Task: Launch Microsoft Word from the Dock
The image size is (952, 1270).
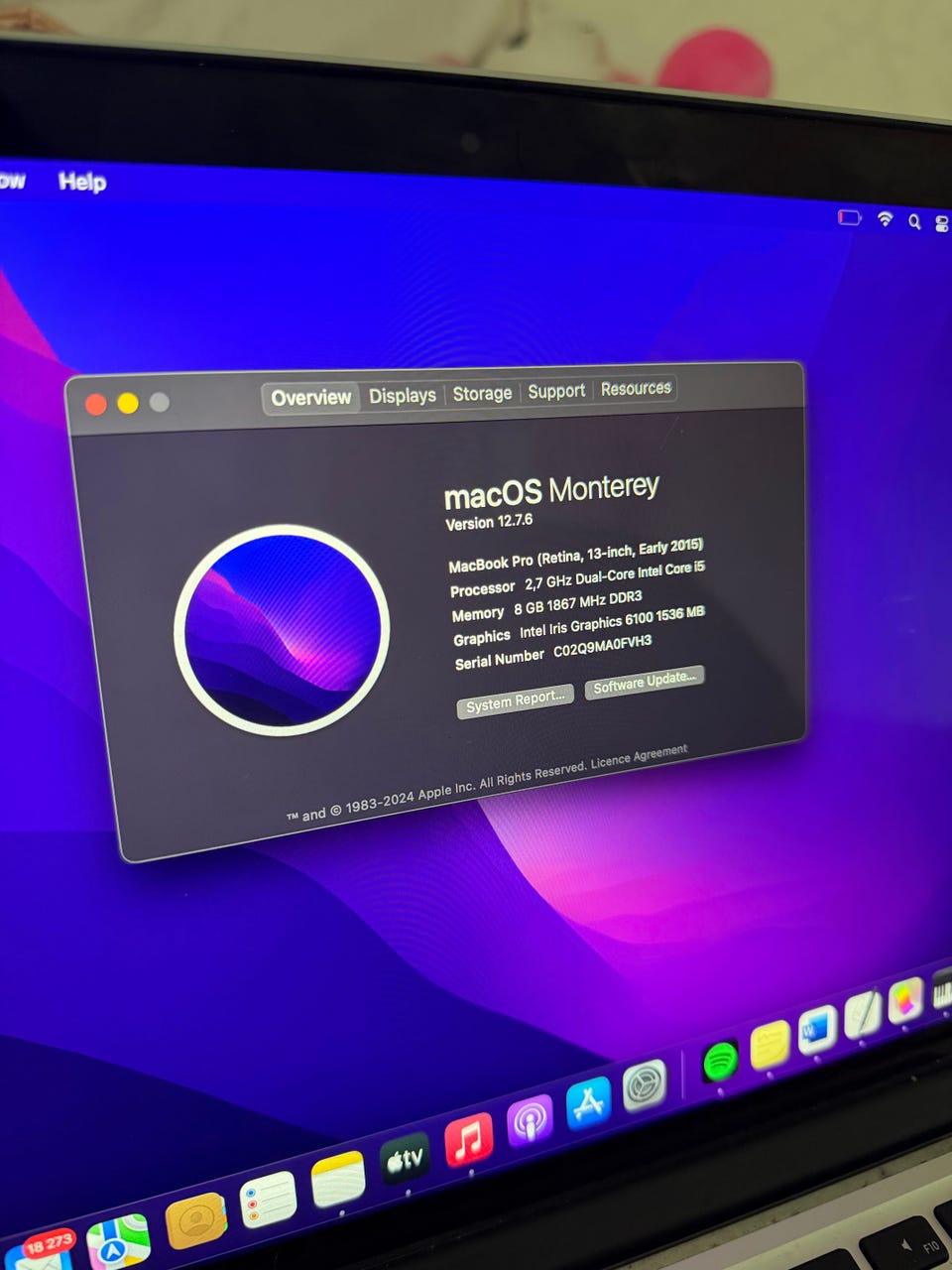Action: tap(817, 1031)
